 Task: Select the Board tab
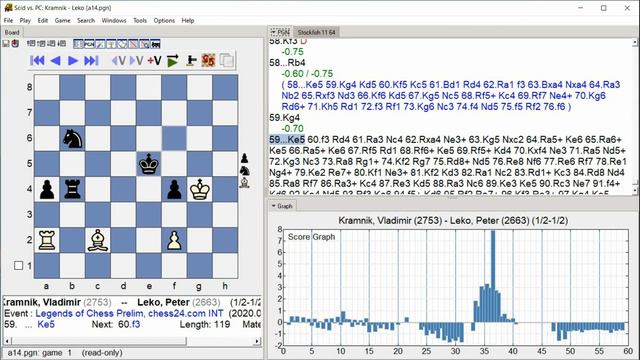(x=12, y=32)
